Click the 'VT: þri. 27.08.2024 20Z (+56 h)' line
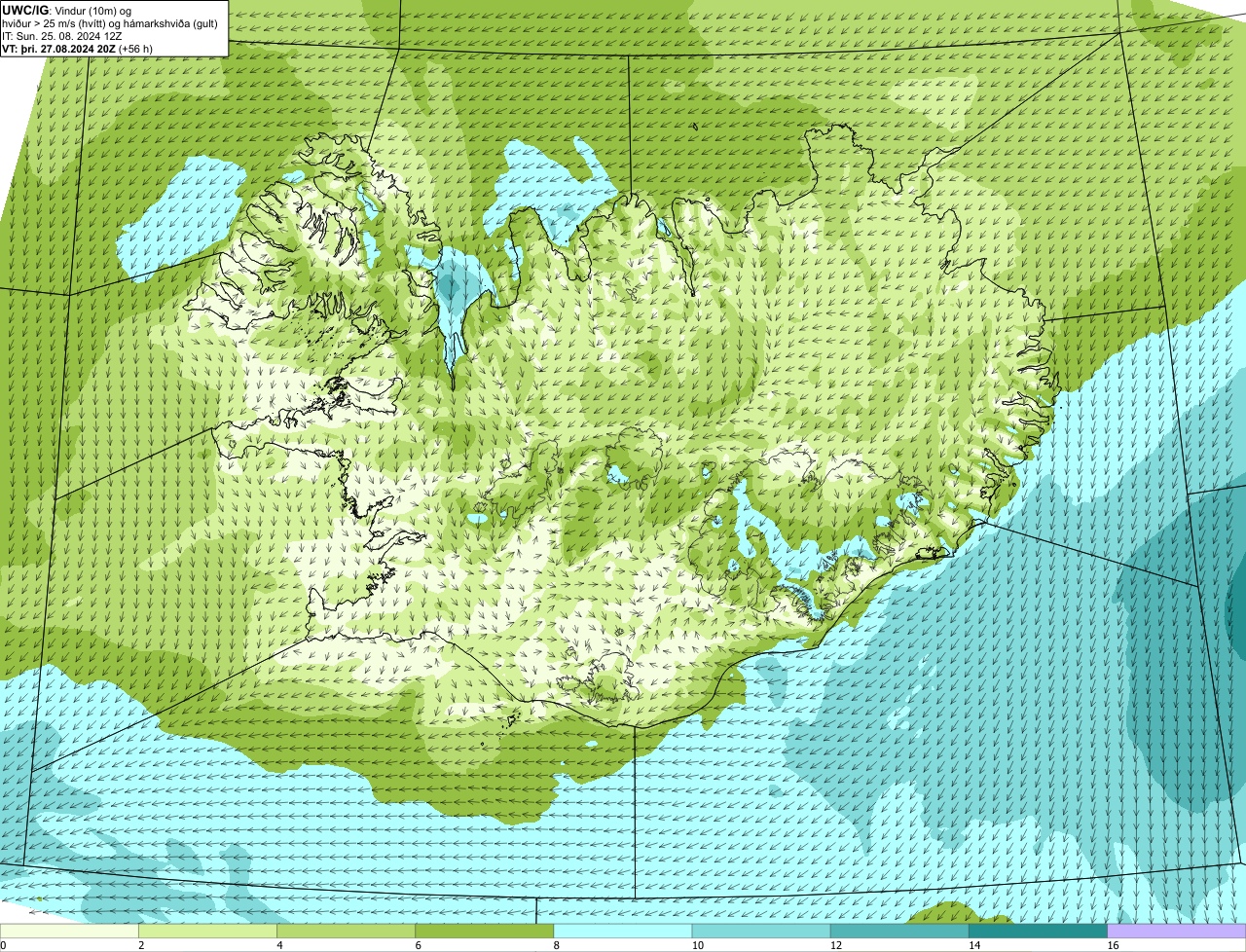This screenshot has height=952, width=1246. [77, 48]
